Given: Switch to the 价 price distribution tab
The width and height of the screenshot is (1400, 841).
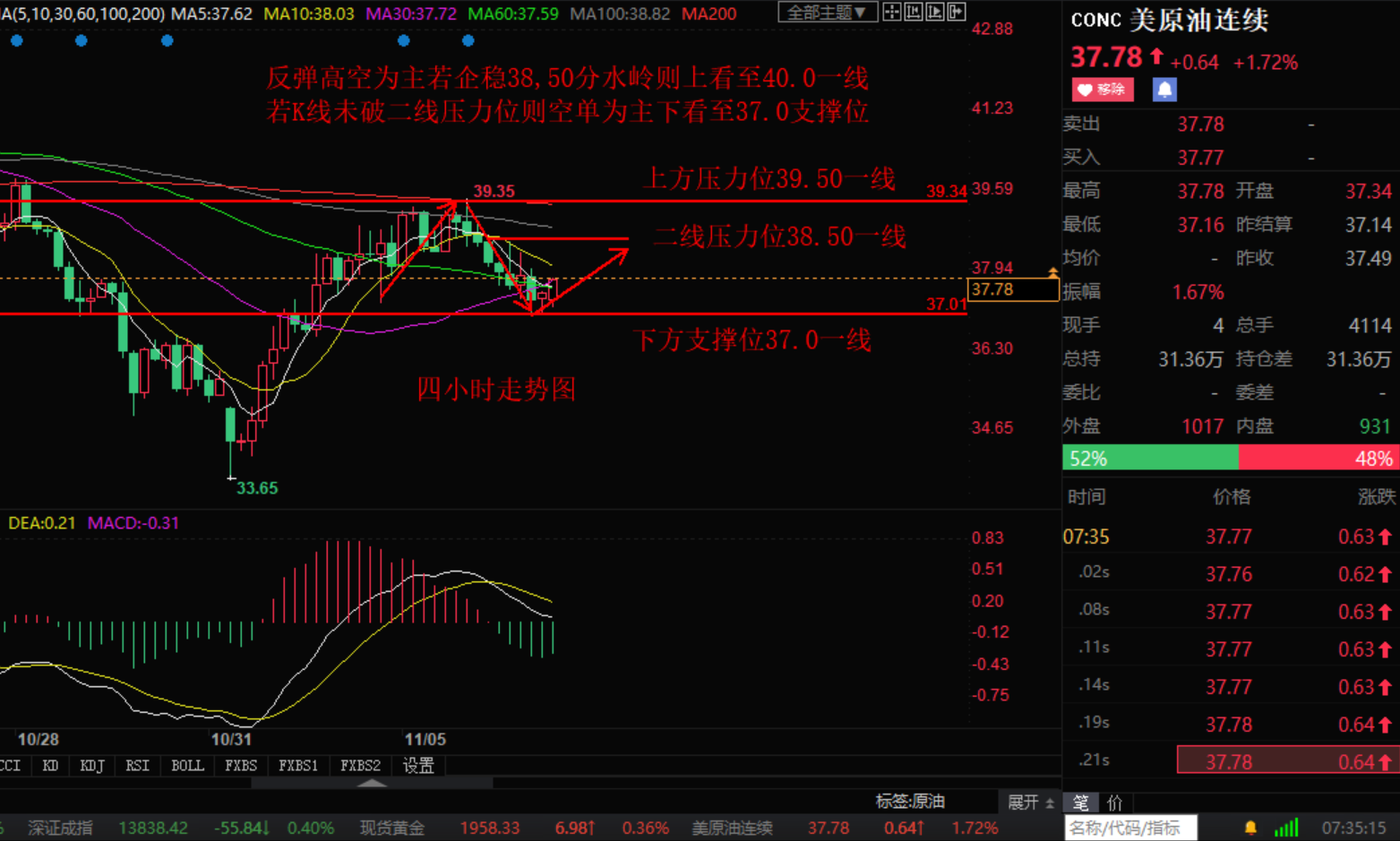Looking at the screenshot, I should (1114, 802).
